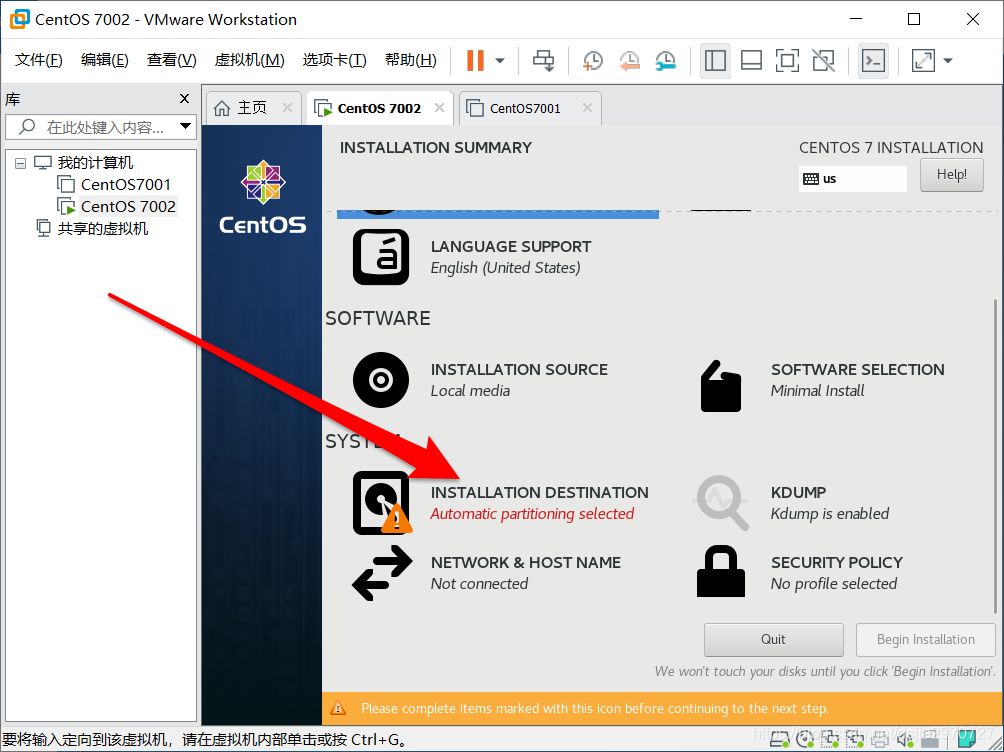Select 我的计算机 in the library tree
The height and width of the screenshot is (752, 1004).
pos(95,163)
